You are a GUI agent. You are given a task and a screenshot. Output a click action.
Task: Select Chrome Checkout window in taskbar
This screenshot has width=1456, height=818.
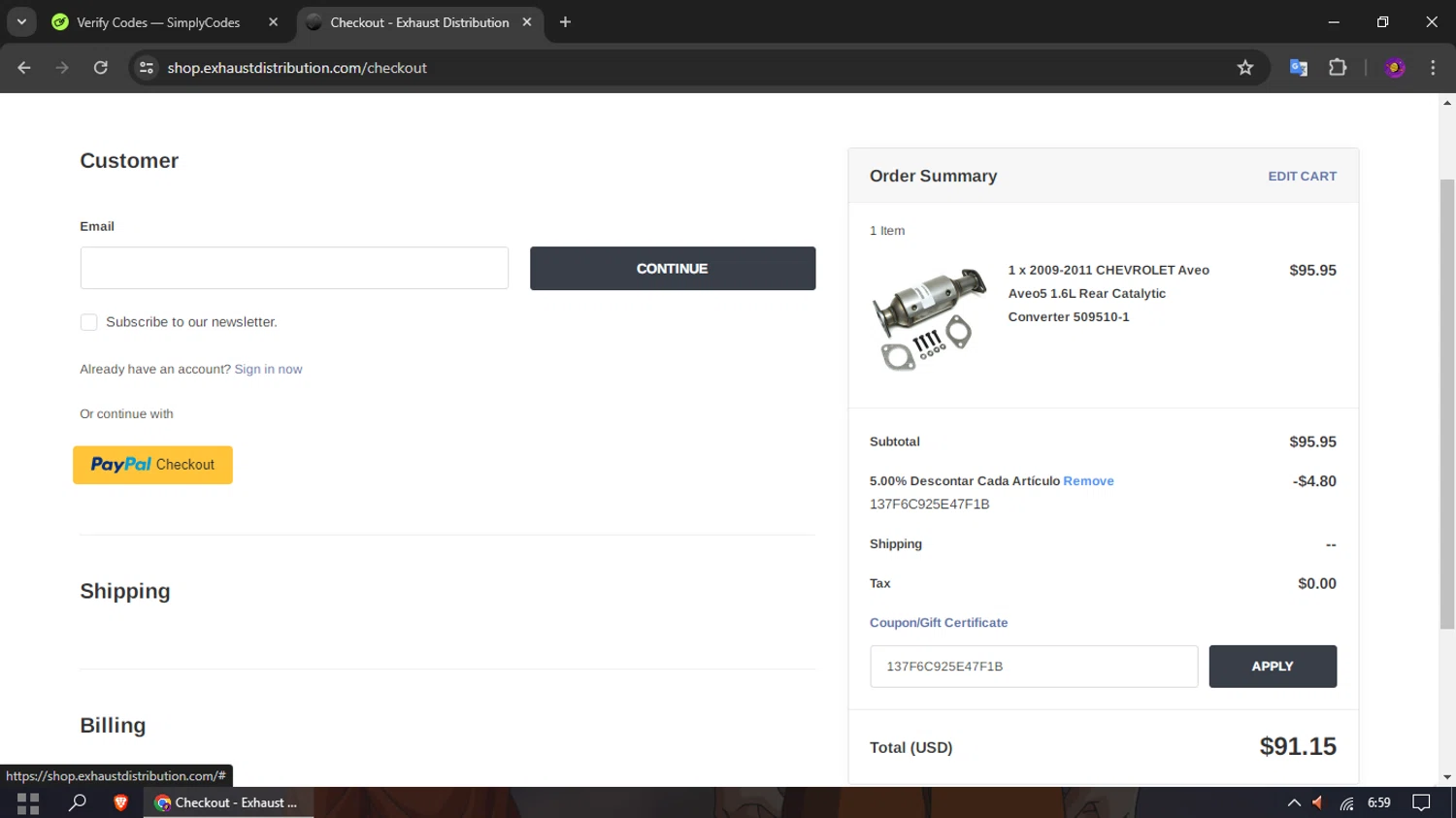(x=228, y=802)
